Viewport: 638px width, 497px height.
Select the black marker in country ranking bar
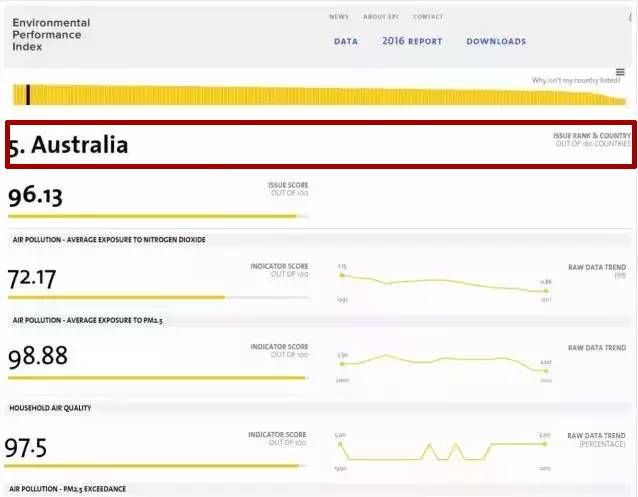click(x=28, y=95)
